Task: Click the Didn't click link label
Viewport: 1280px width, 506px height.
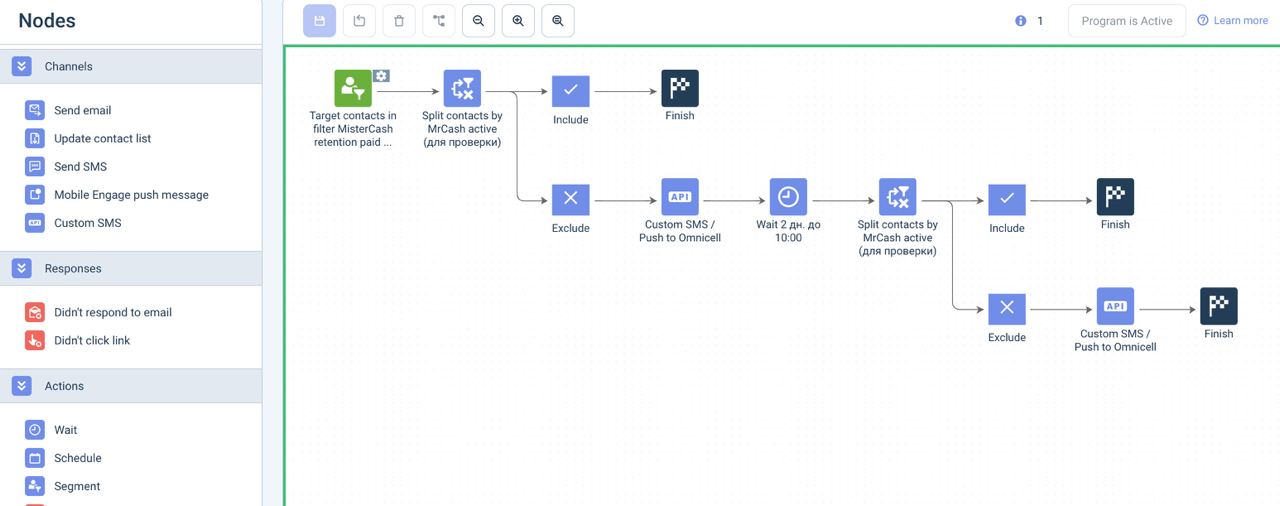Action: point(92,340)
